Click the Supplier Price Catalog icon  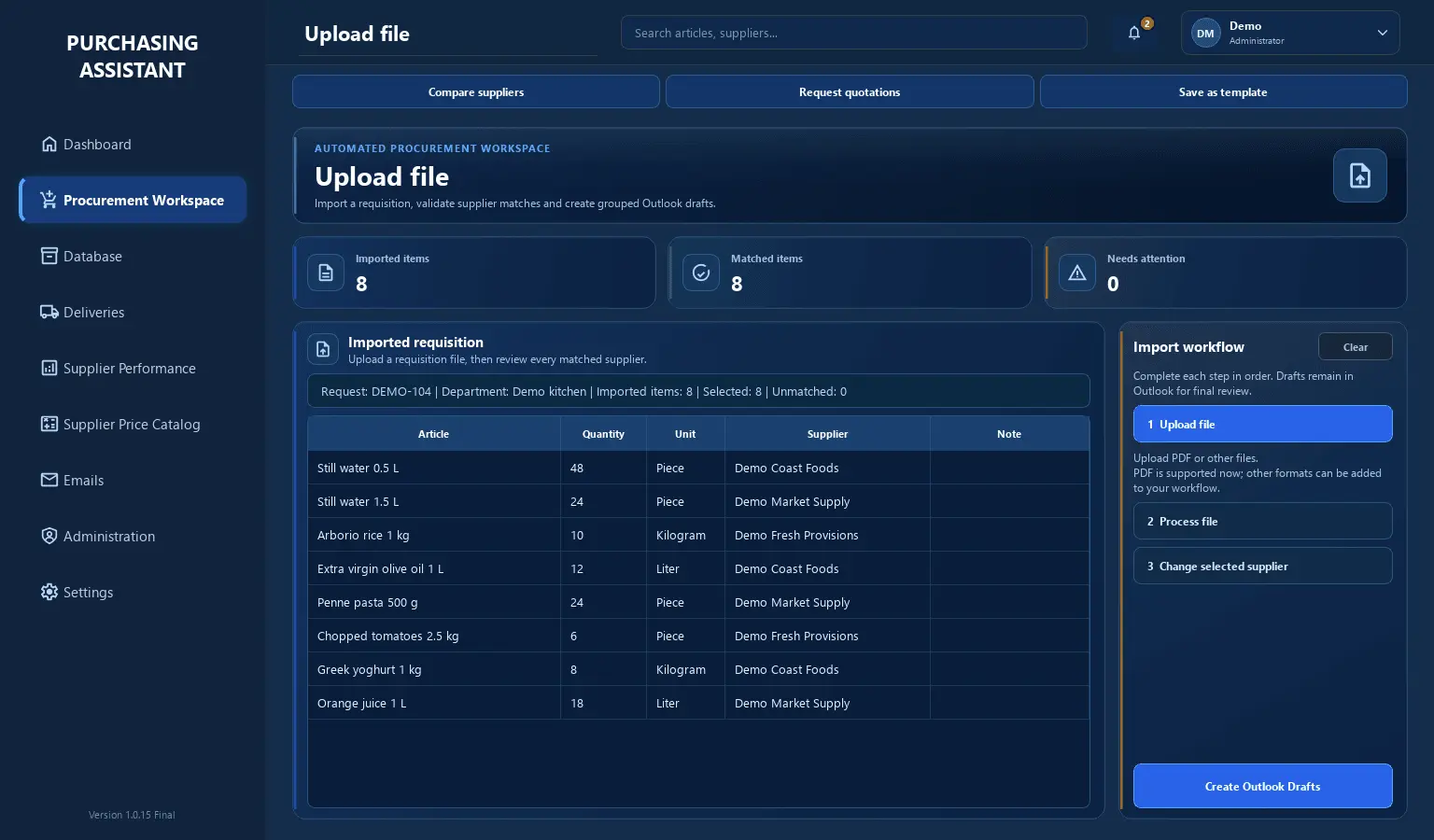[x=49, y=424]
